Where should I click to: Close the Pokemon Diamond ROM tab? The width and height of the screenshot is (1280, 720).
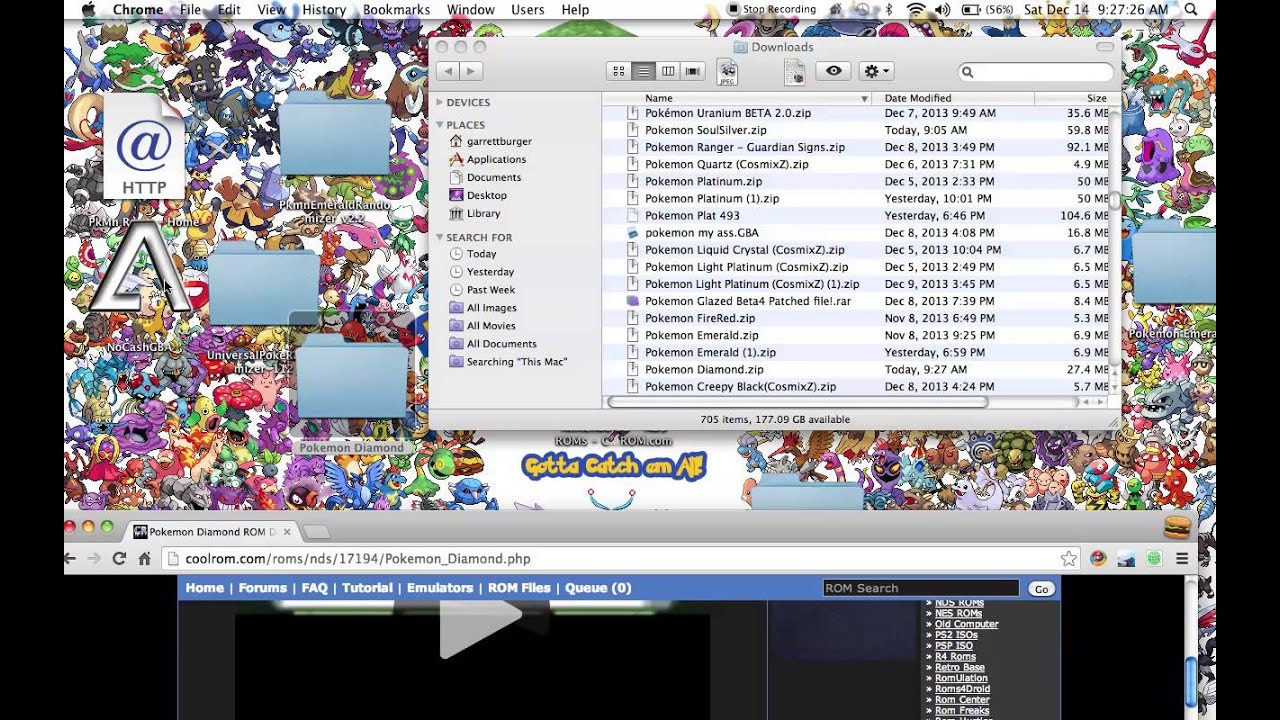(x=287, y=532)
